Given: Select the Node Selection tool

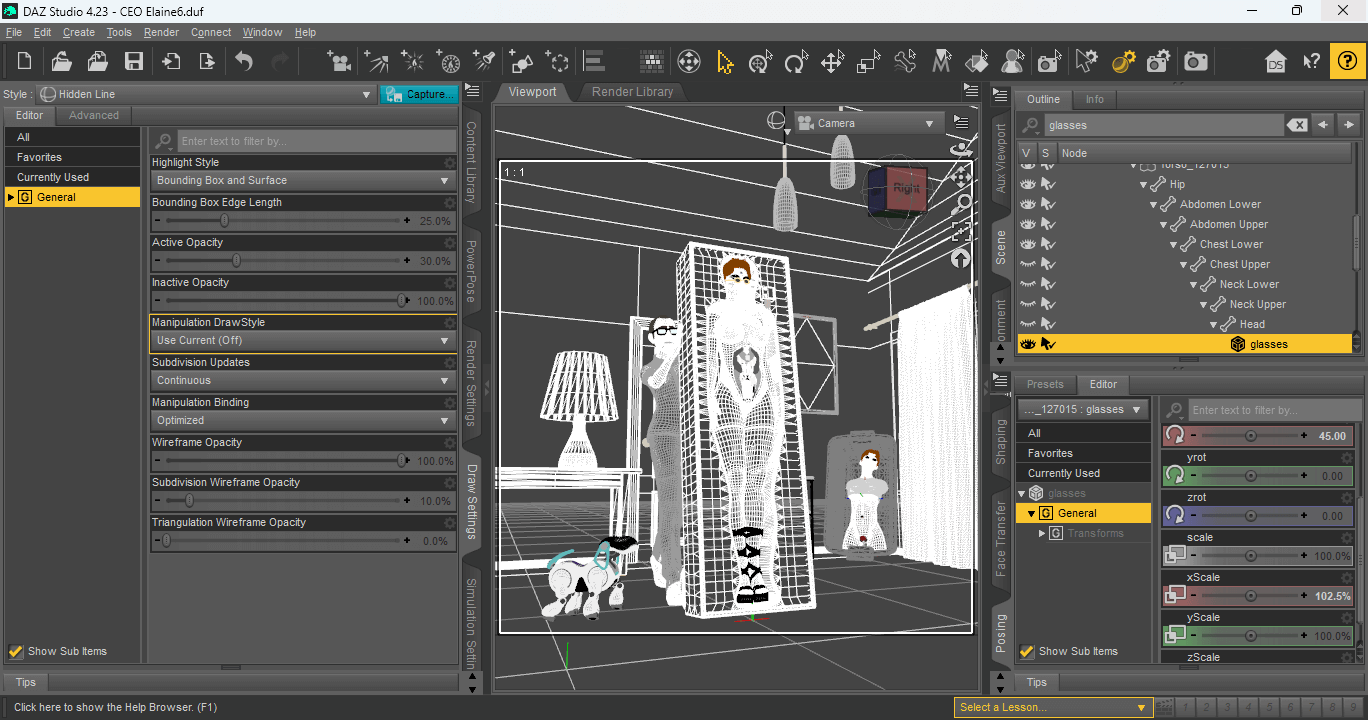Looking at the screenshot, I should pos(725,62).
